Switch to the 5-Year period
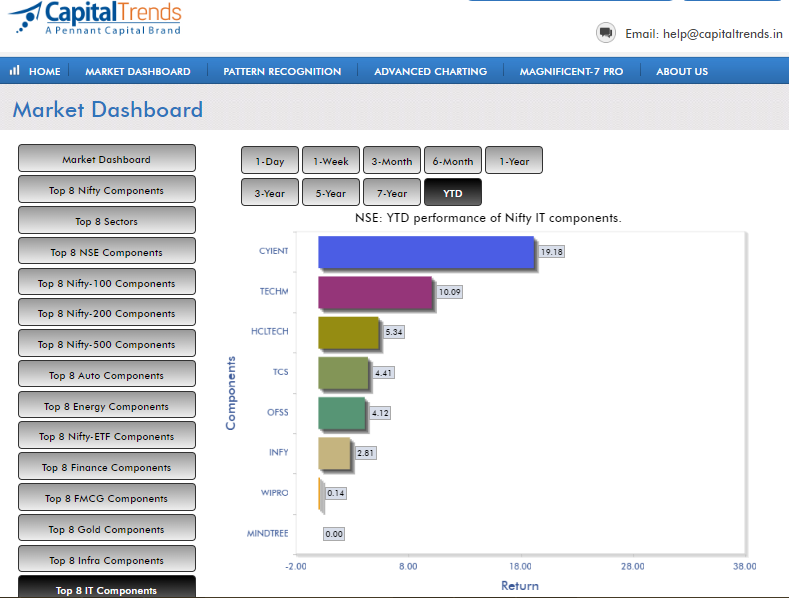 (331, 192)
